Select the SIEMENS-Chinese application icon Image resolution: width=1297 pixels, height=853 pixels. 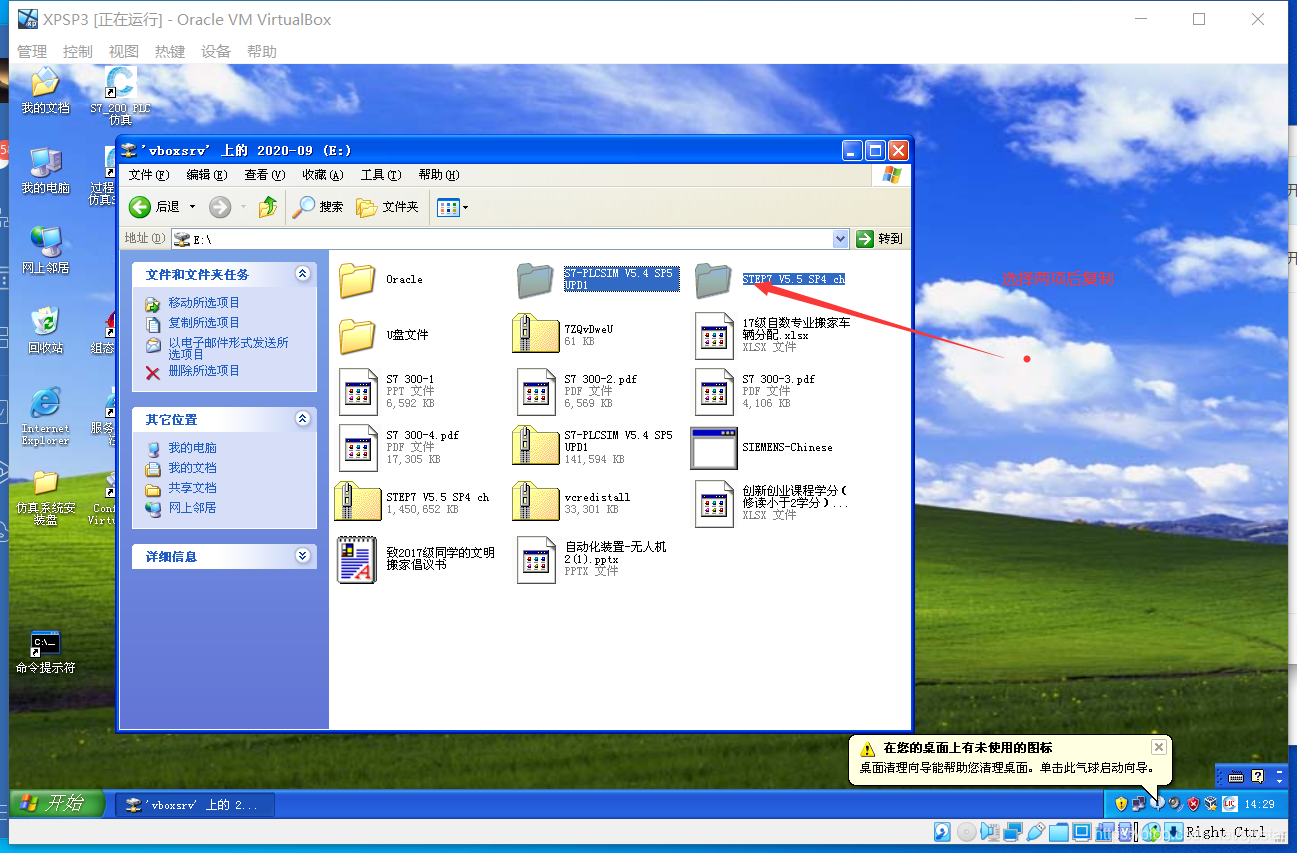point(714,447)
